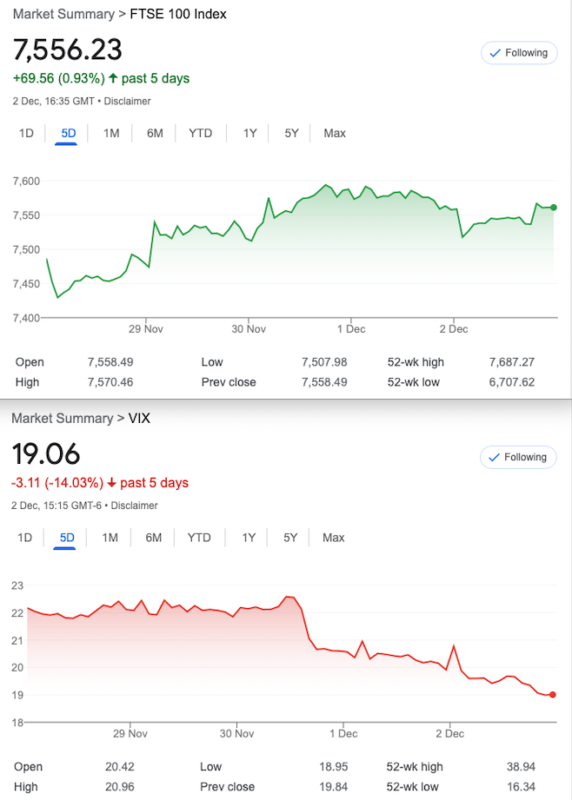Click VIX Open value 20.42
Image resolution: width=572 pixels, height=800 pixels.
click(x=120, y=767)
